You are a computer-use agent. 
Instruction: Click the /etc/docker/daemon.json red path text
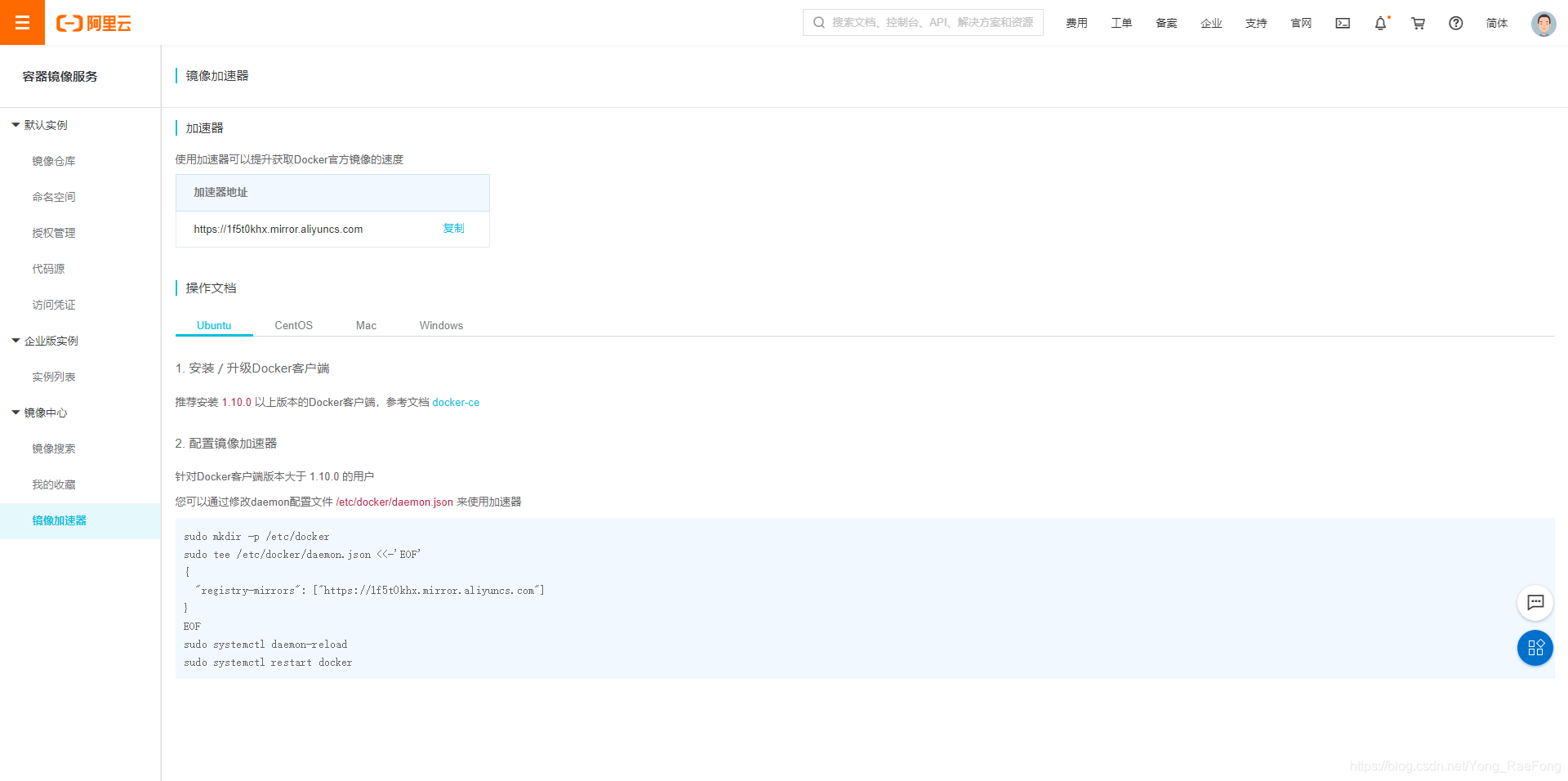pyautogui.click(x=394, y=502)
